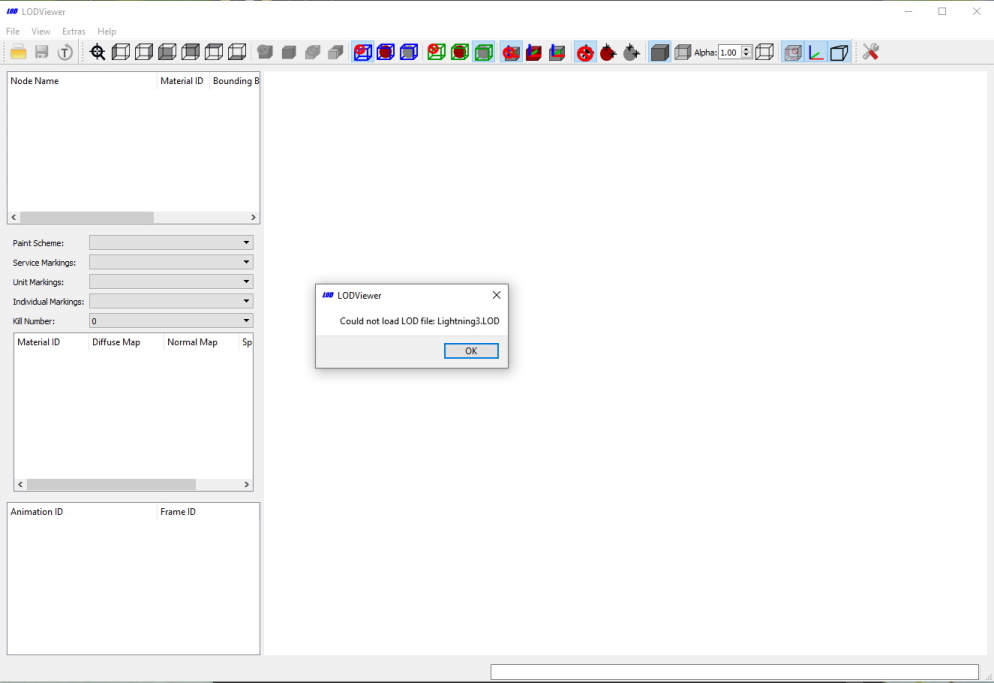Click the red bomb icon in toolbar

point(608,52)
